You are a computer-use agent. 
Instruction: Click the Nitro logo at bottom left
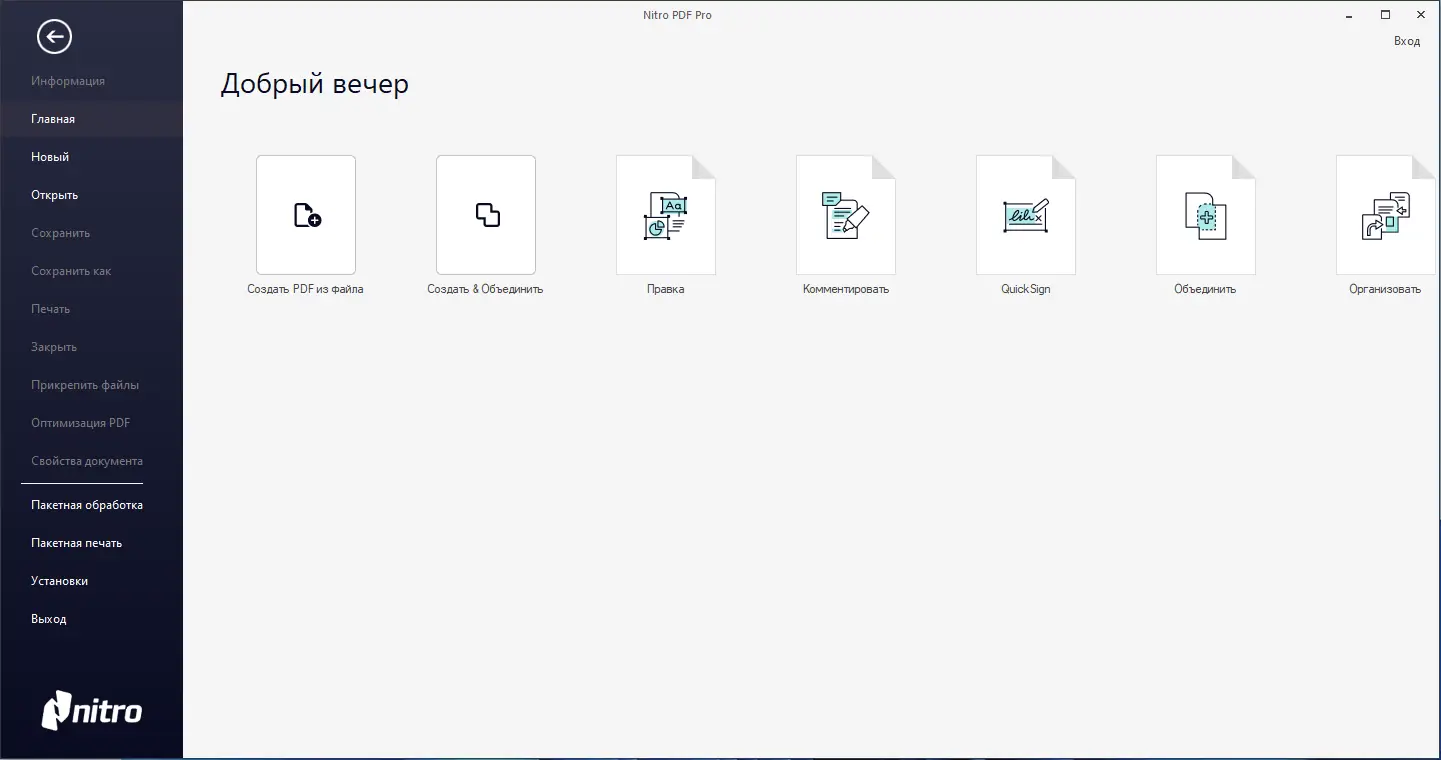click(92, 711)
